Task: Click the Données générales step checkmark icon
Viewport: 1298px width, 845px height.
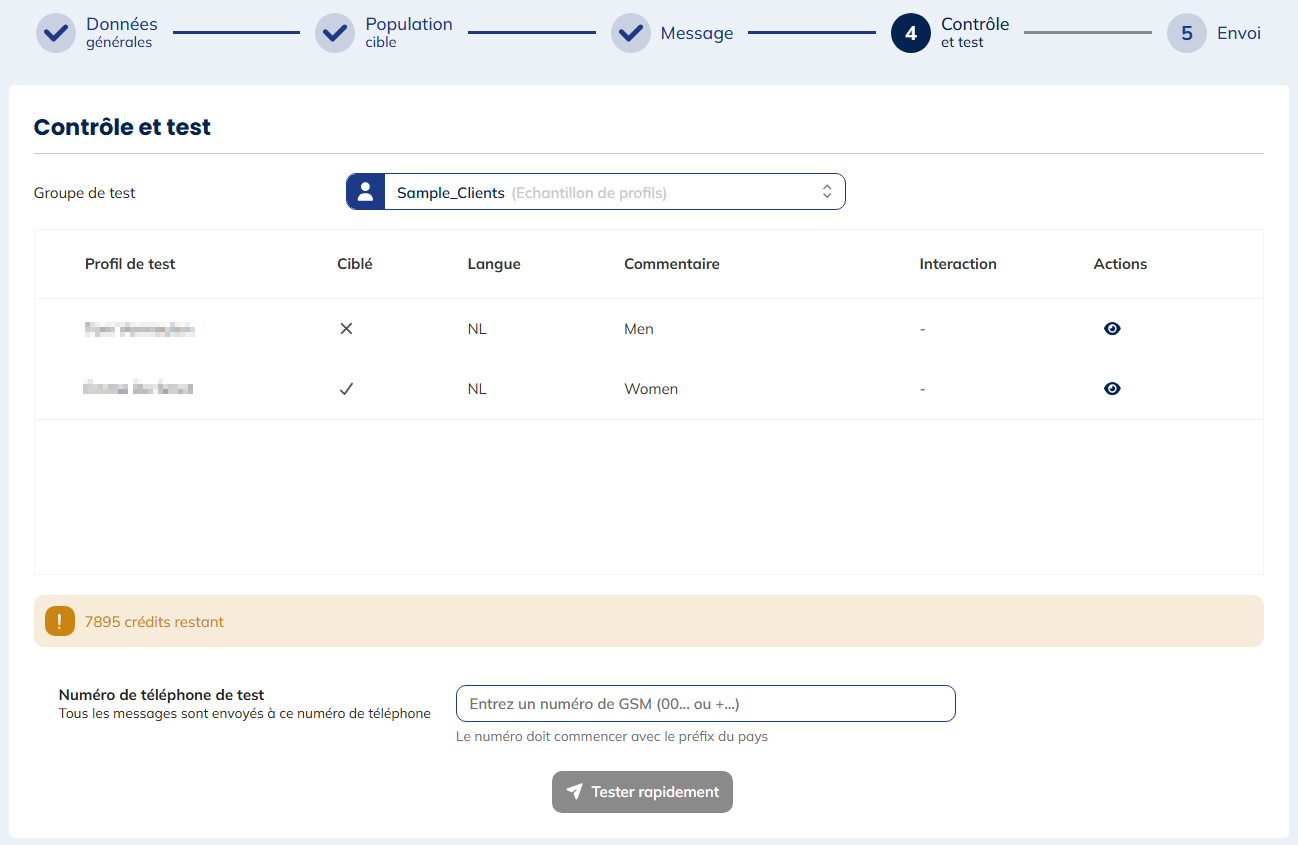Action: (x=56, y=33)
